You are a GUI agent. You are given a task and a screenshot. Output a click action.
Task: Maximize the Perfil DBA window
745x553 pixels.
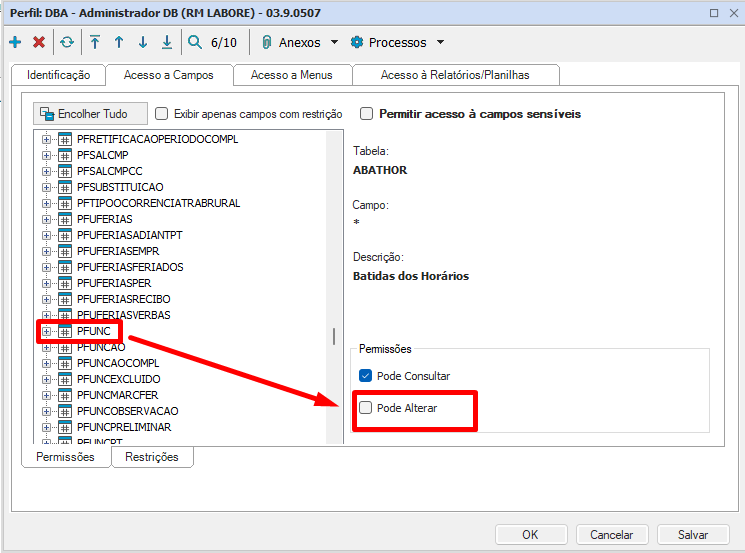[x=714, y=13]
